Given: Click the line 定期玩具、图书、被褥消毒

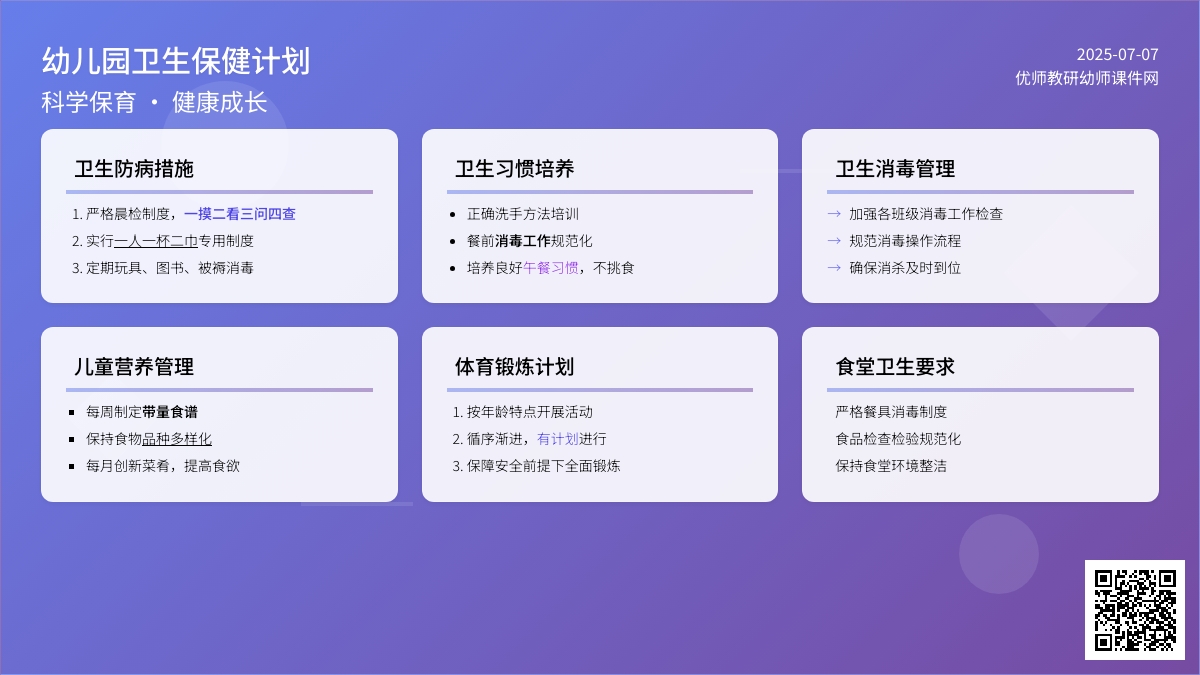Looking at the screenshot, I should point(163,268).
